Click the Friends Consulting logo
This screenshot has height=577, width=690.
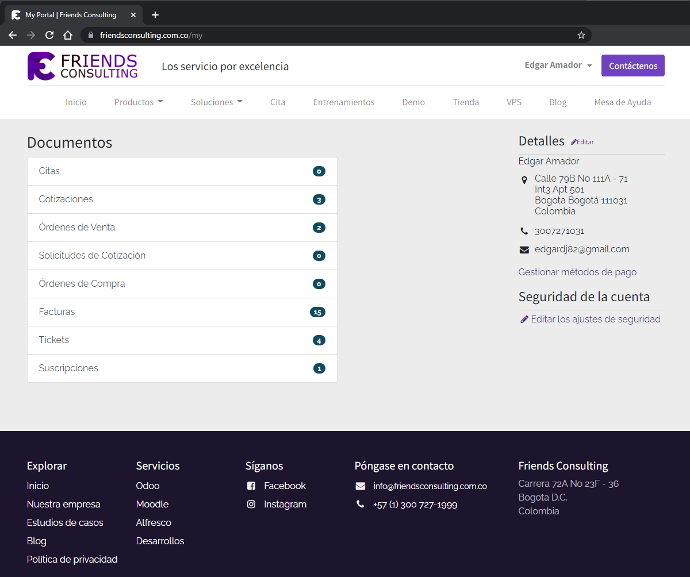(x=83, y=66)
